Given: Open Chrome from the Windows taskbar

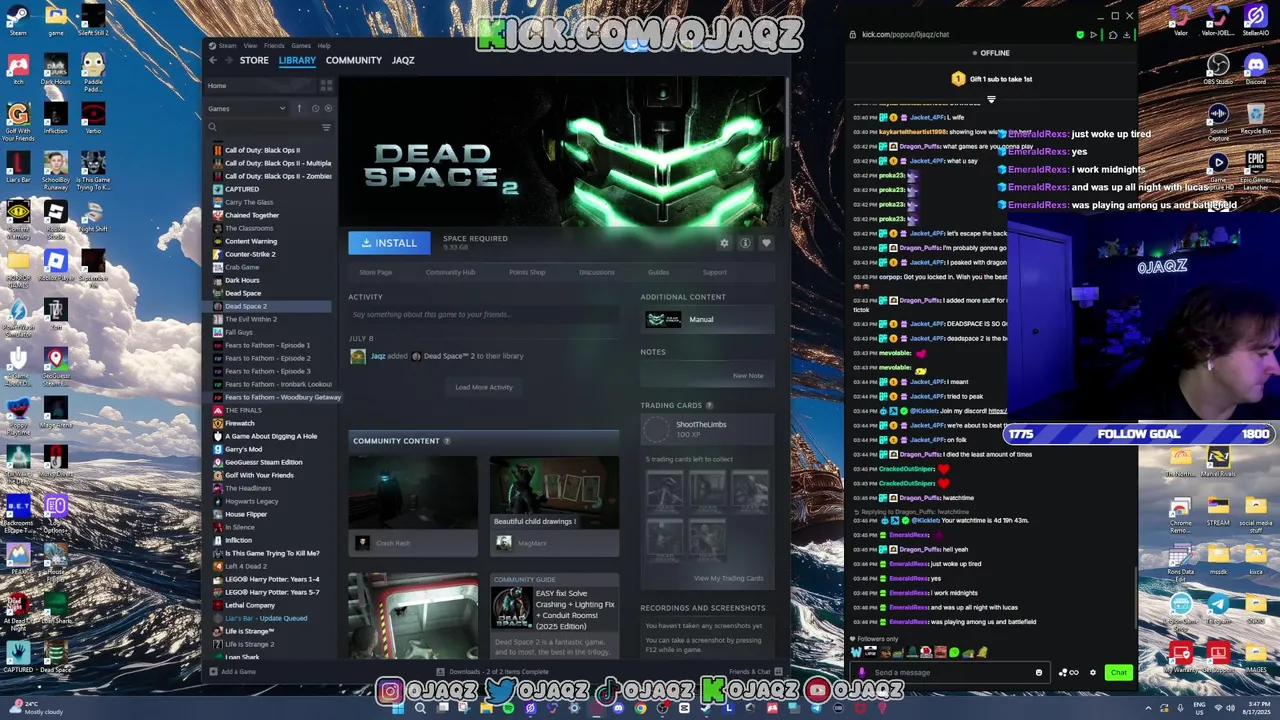Looking at the screenshot, I should (640, 708).
